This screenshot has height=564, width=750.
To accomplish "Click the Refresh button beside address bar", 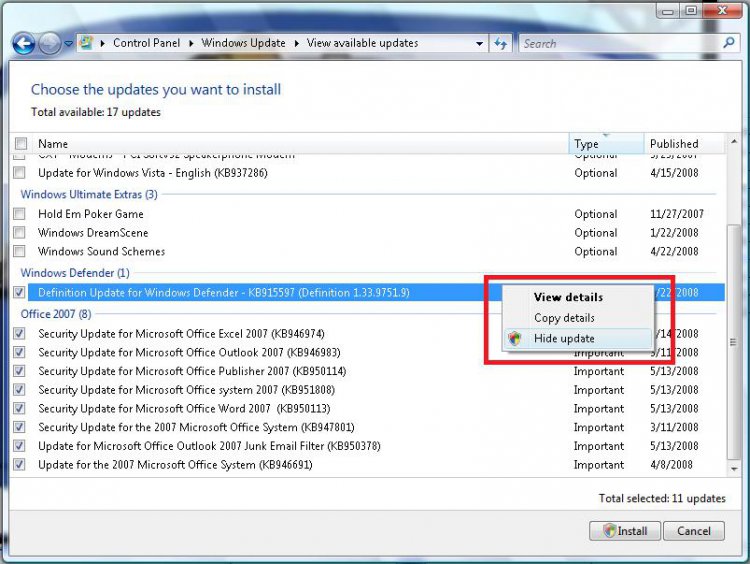I will tap(500, 44).
